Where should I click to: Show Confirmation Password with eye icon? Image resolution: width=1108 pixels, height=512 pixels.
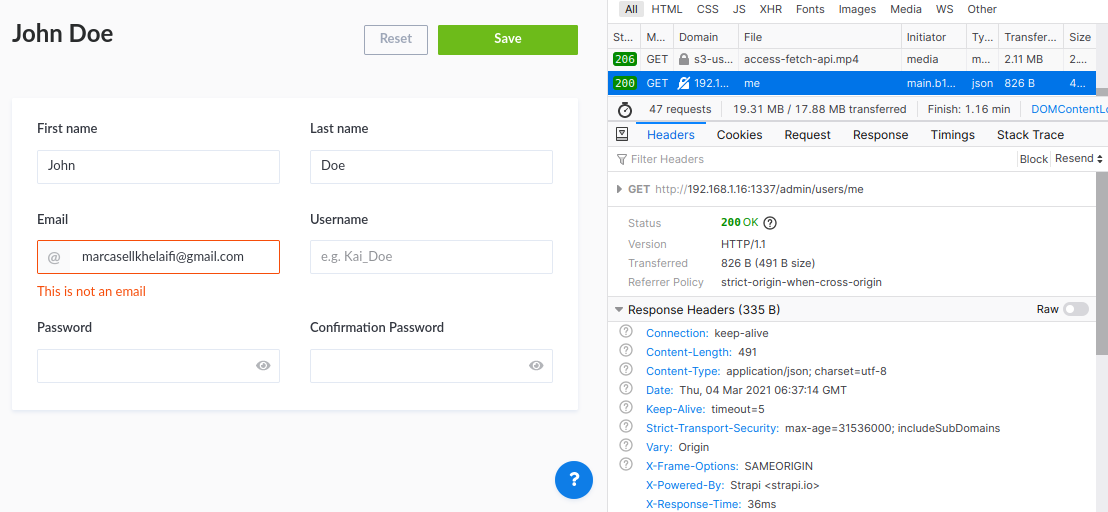pos(536,365)
